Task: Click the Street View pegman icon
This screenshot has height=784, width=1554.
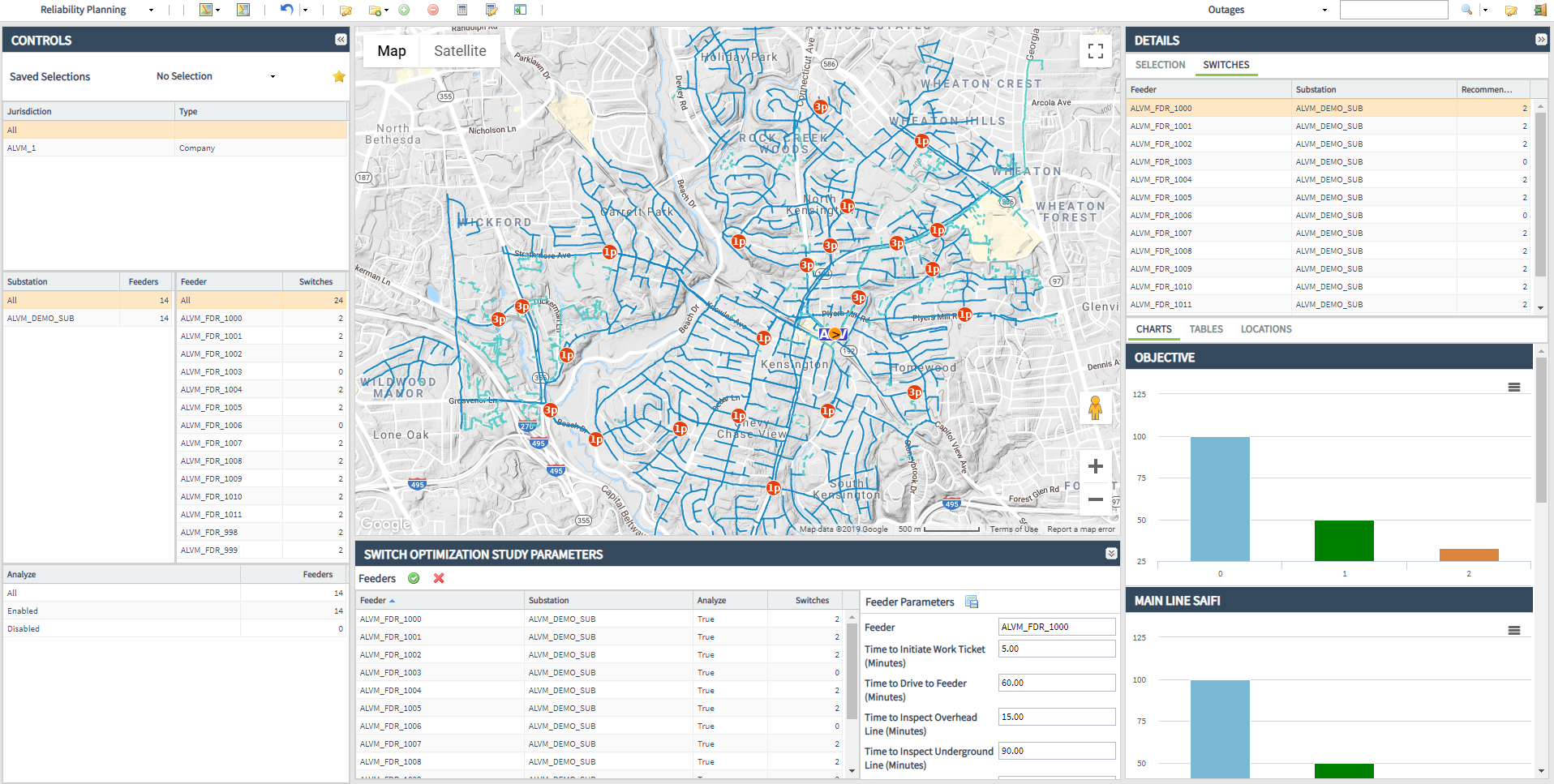Action: 1095,408
